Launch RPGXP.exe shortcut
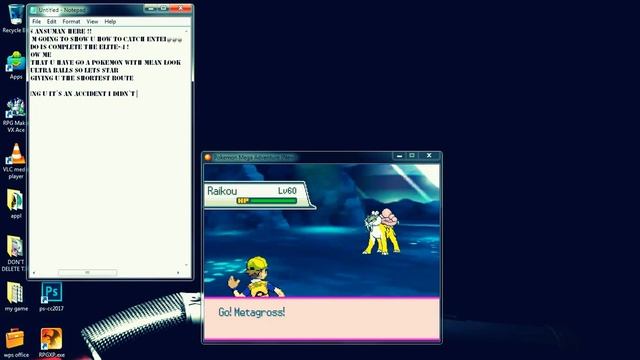This screenshot has height=360, width=640. pos(51,343)
